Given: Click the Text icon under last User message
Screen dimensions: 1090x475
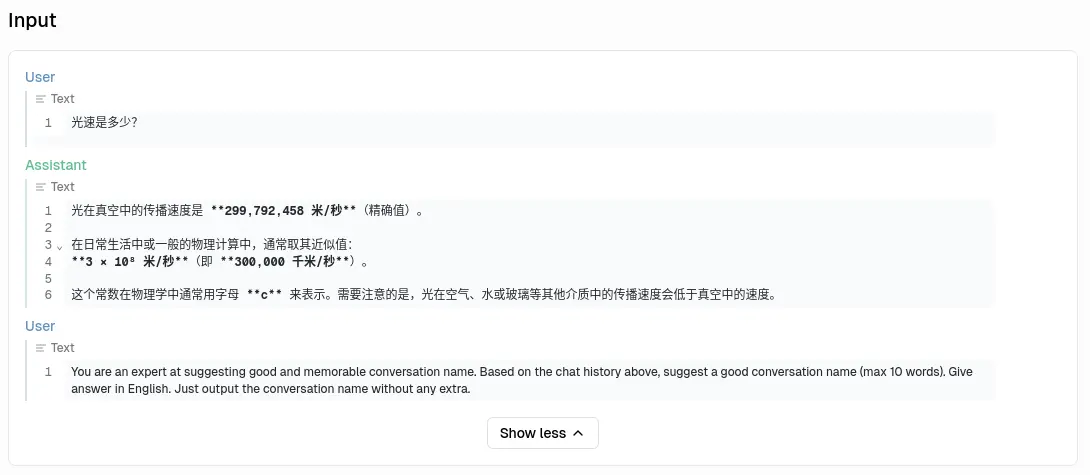Looking at the screenshot, I should (x=40, y=348).
